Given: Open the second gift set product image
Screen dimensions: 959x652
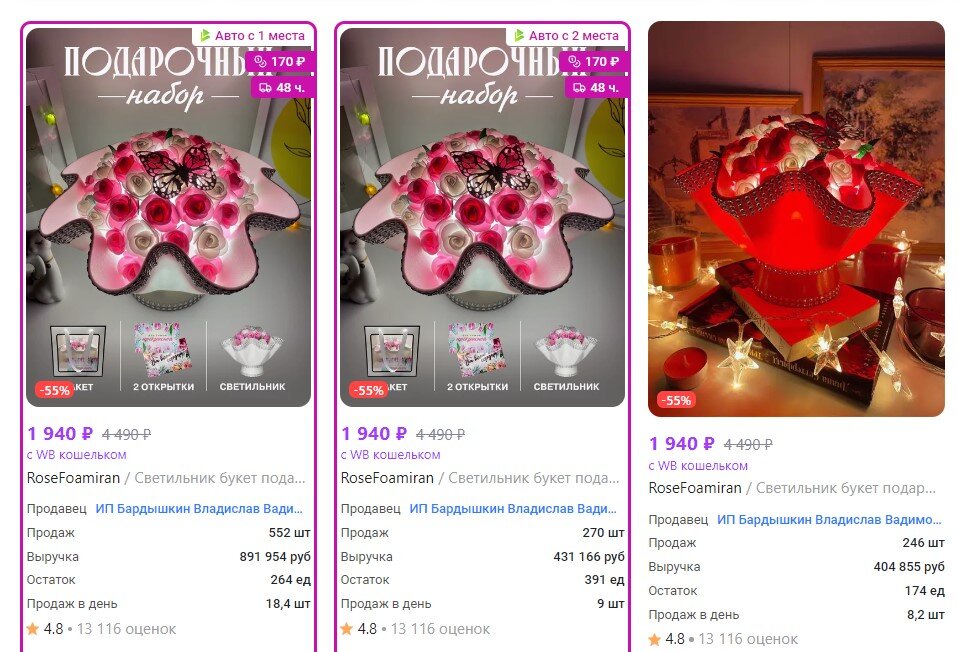Looking at the screenshot, I should coord(482,217).
